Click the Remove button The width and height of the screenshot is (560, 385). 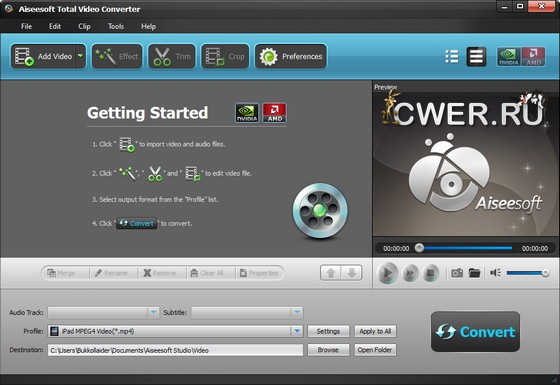[x=160, y=273]
